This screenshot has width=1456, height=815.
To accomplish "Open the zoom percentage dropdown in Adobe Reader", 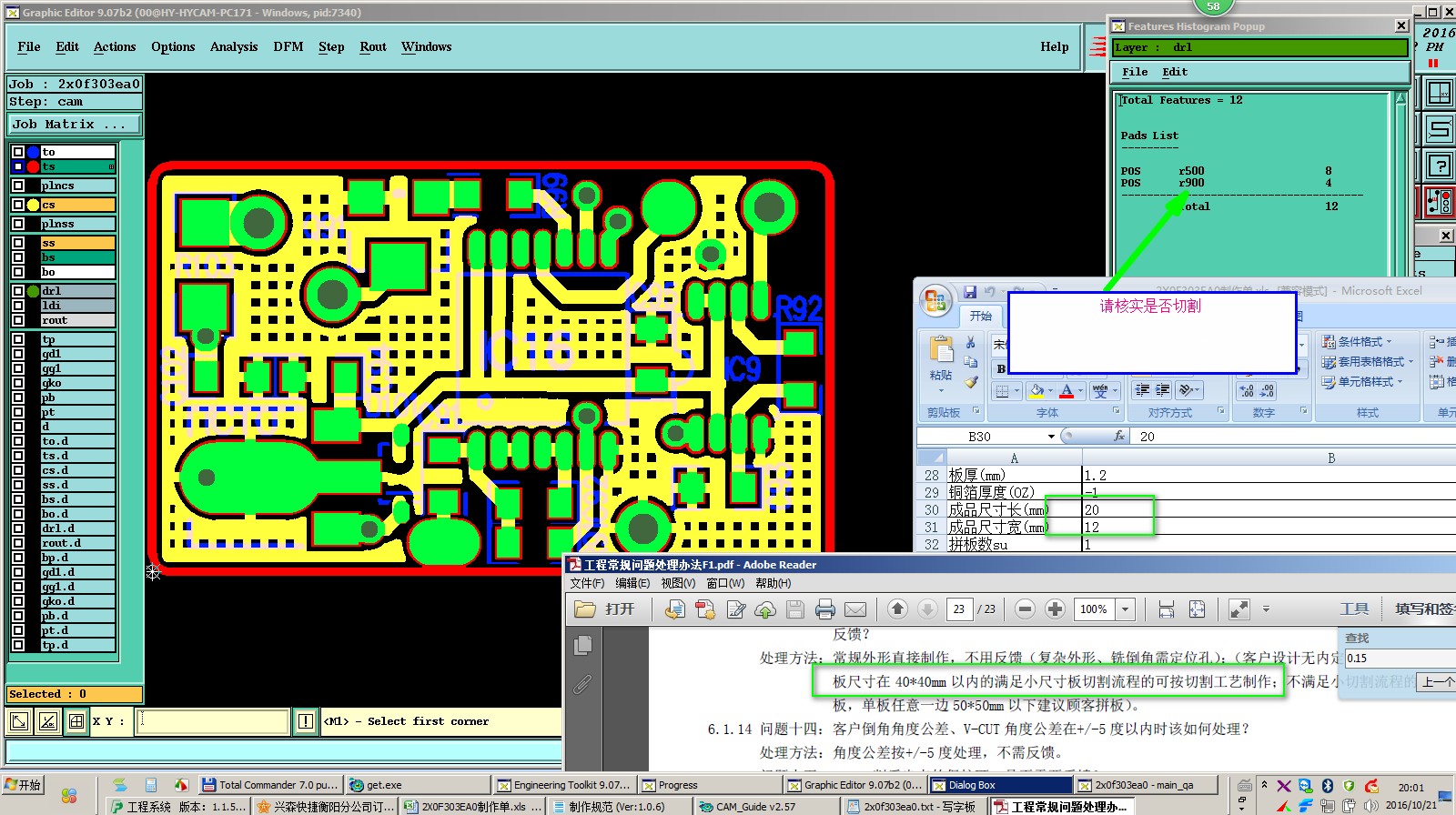I will (1126, 609).
